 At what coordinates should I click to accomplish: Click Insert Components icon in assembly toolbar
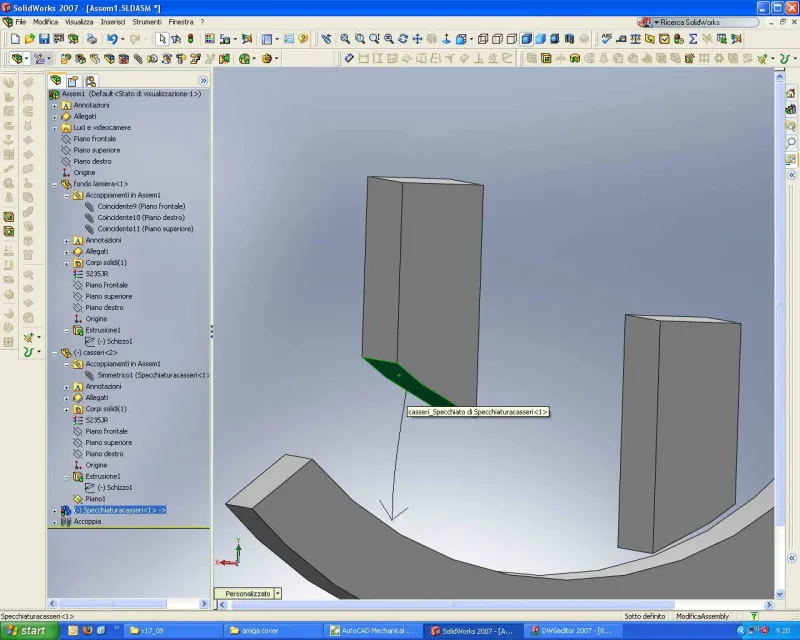[x=65, y=59]
